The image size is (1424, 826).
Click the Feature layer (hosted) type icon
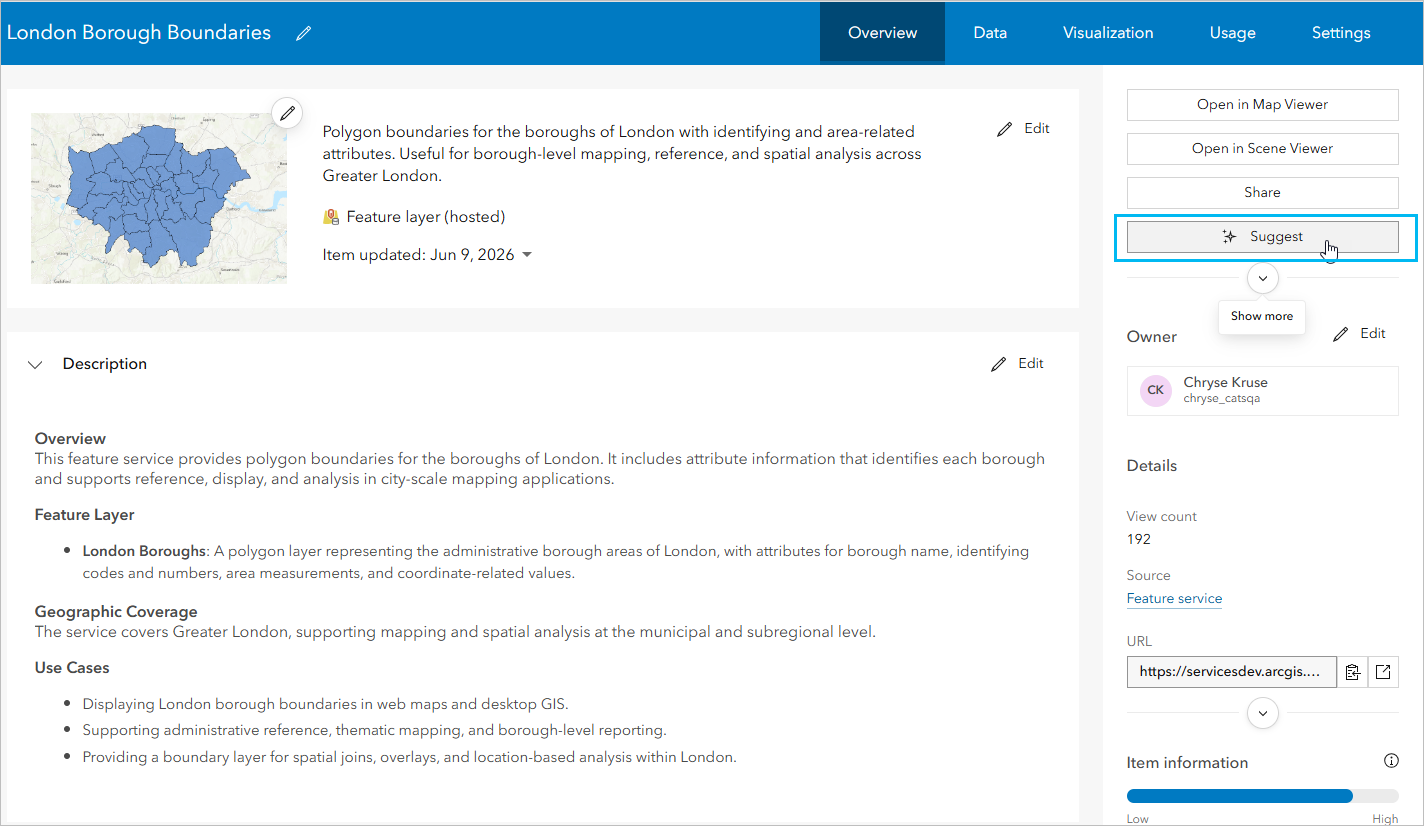pos(331,217)
